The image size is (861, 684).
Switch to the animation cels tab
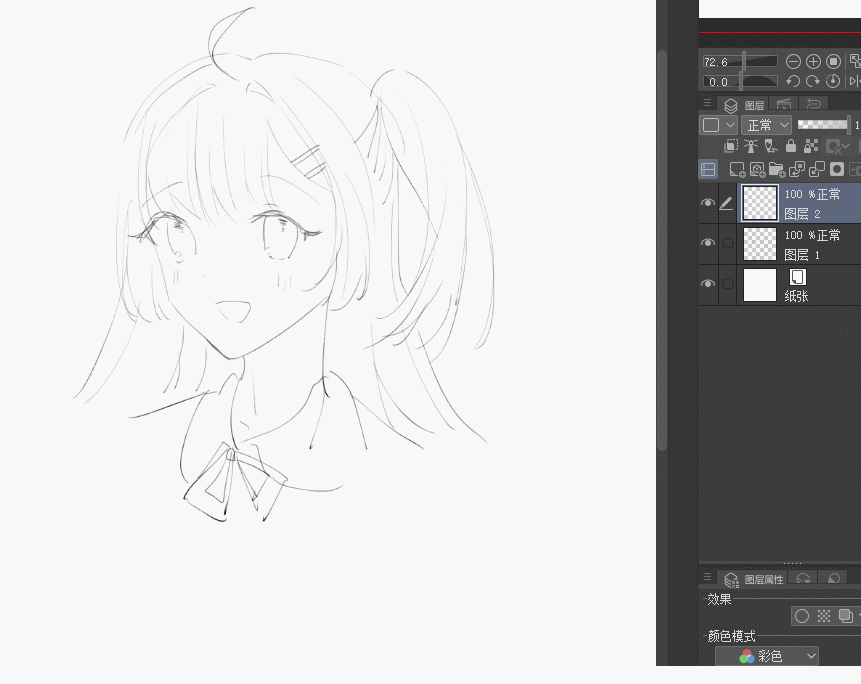pos(784,104)
